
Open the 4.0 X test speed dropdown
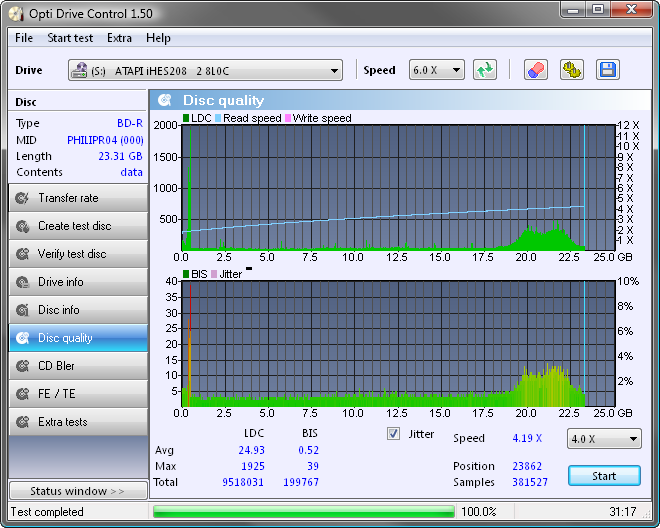click(604, 439)
